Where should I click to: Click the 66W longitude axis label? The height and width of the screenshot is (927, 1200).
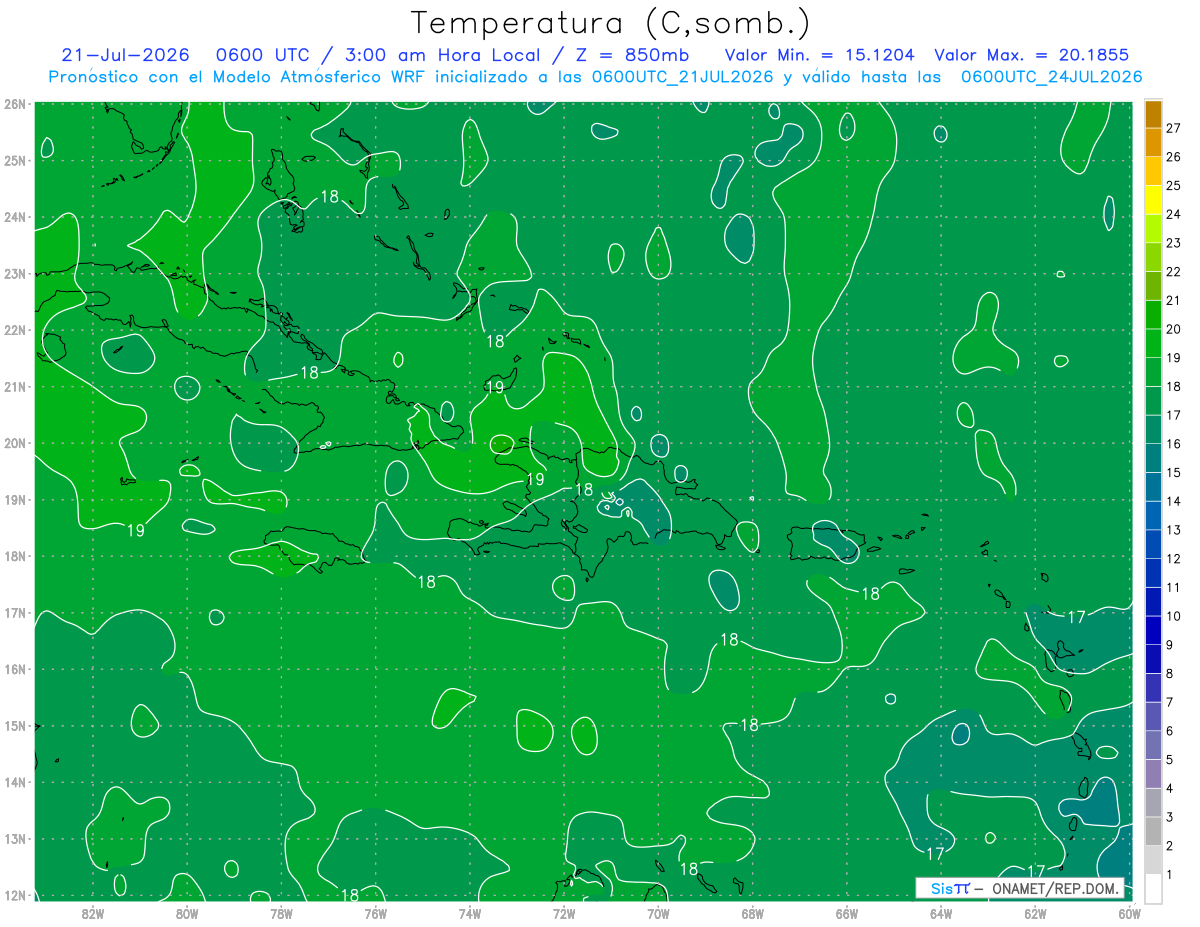tap(847, 913)
